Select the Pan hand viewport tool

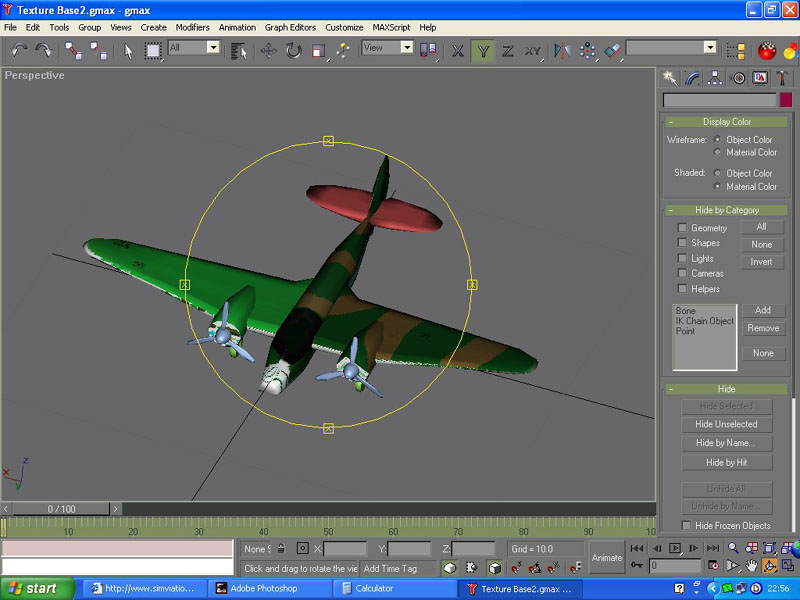pos(751,566)
